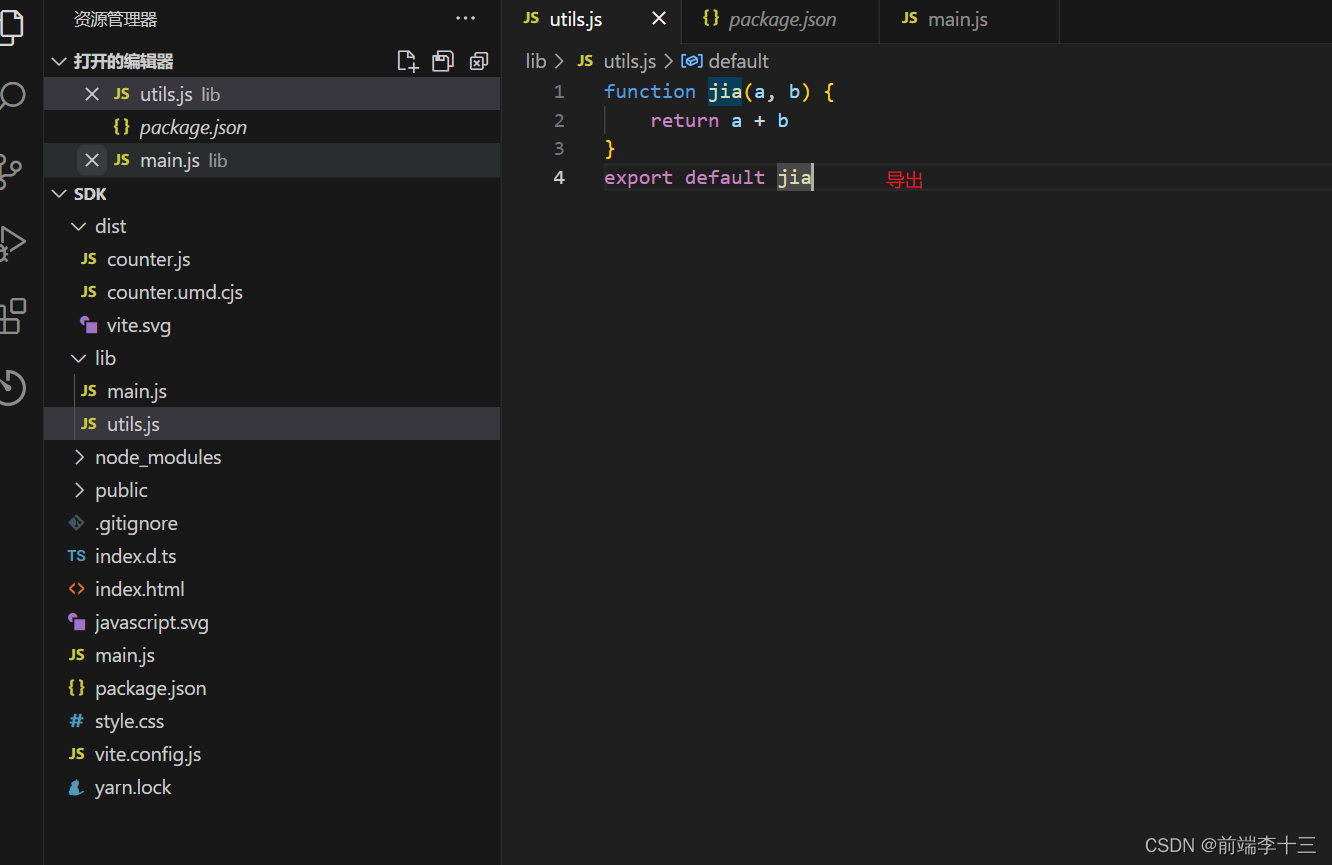Switch to the main.js tab
1332x865 pixels.
click(x=957, y=19)
